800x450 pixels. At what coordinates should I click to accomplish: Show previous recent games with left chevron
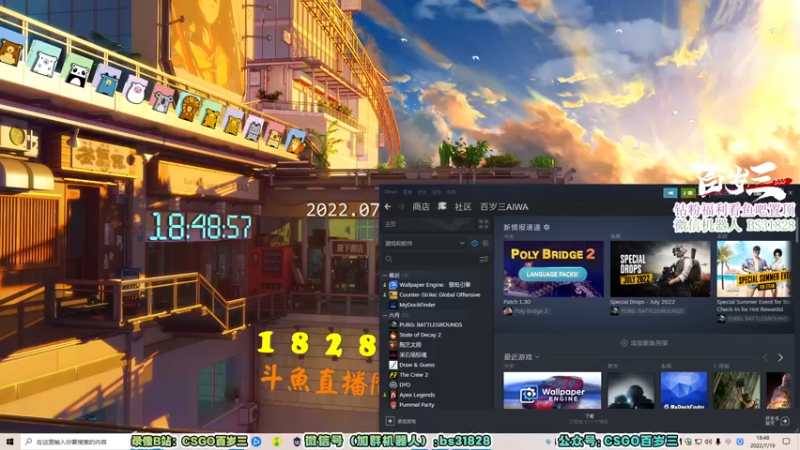pyautogui.click(x=765, y=358)
